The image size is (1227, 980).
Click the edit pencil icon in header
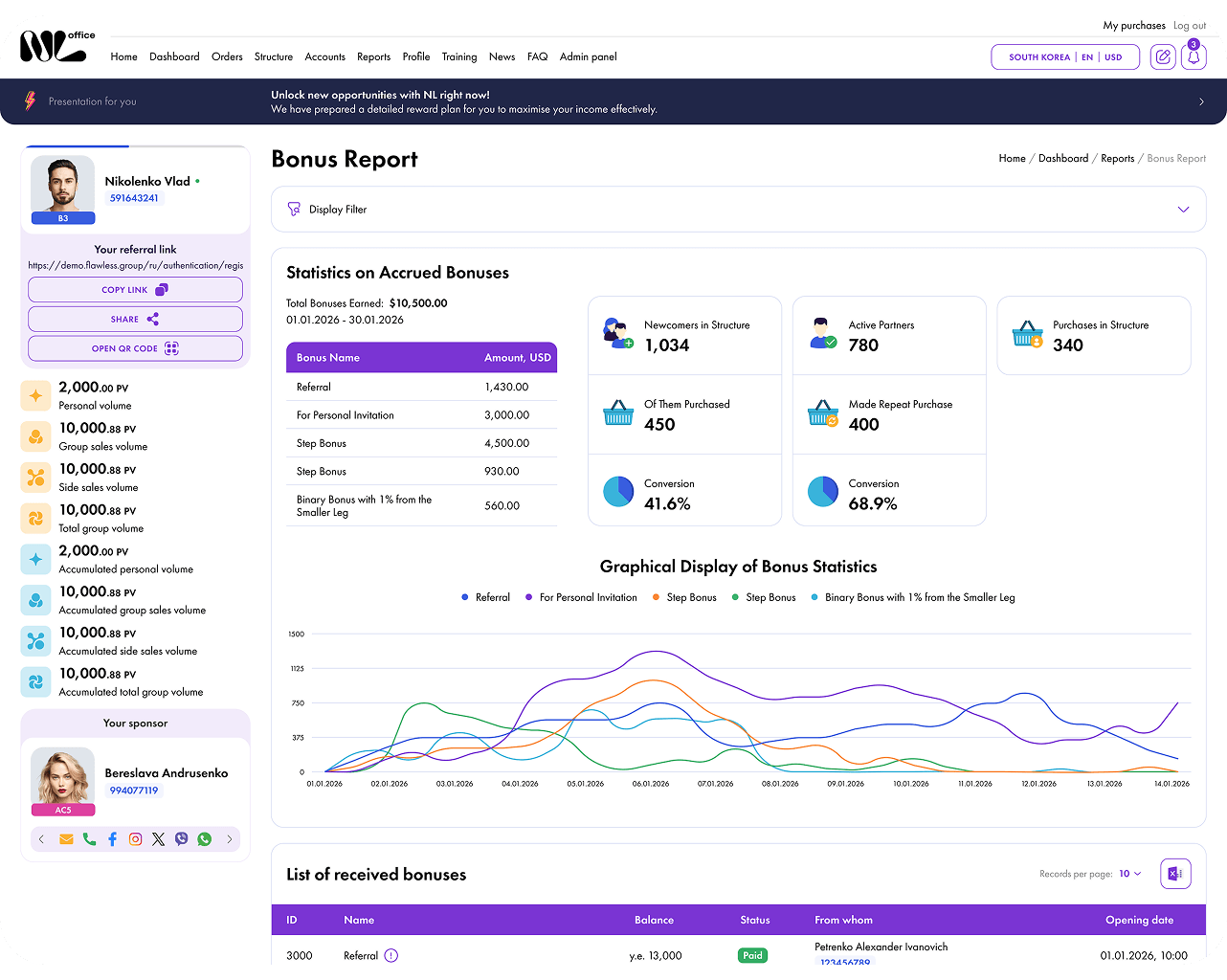[x=1163, y=56]
